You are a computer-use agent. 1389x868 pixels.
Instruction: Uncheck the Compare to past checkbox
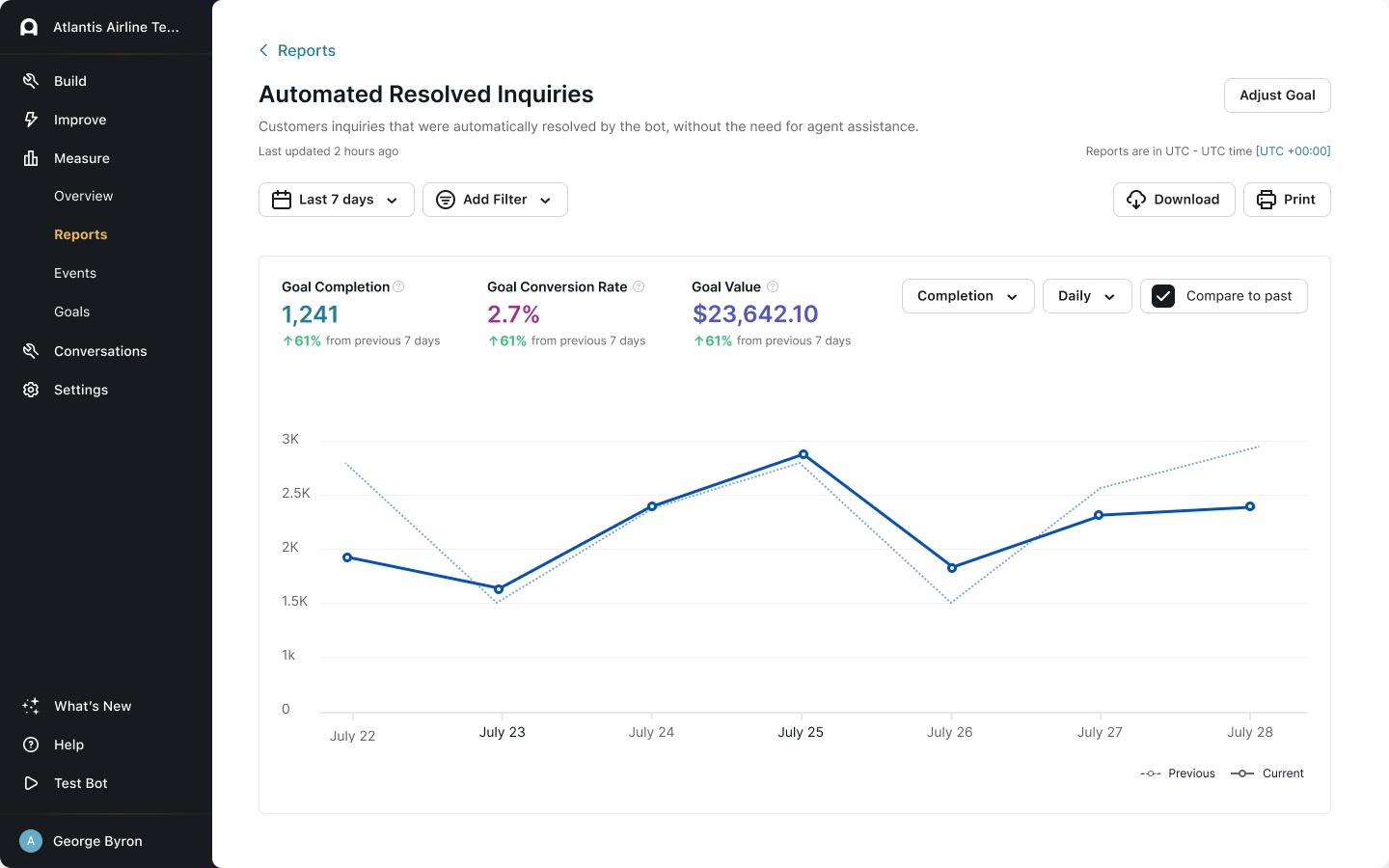point(1163,296)
